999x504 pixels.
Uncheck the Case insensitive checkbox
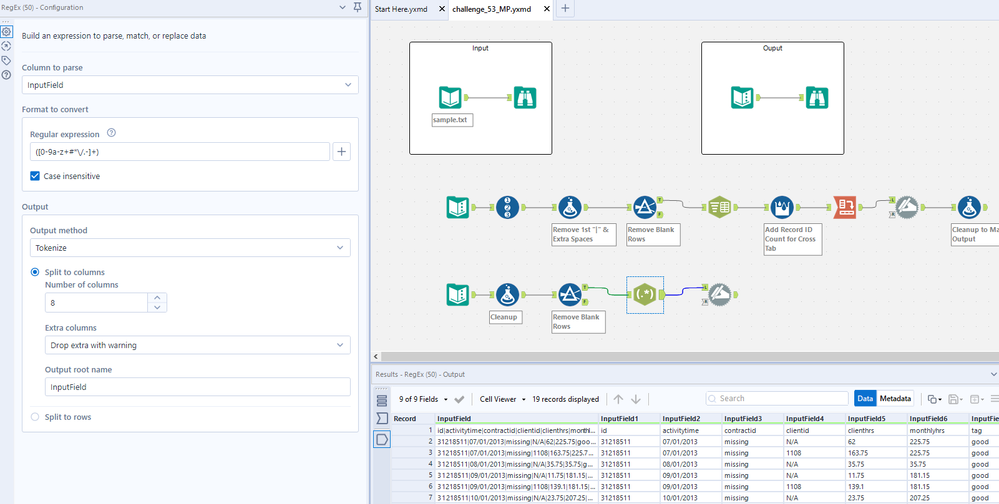click(36, 176)
